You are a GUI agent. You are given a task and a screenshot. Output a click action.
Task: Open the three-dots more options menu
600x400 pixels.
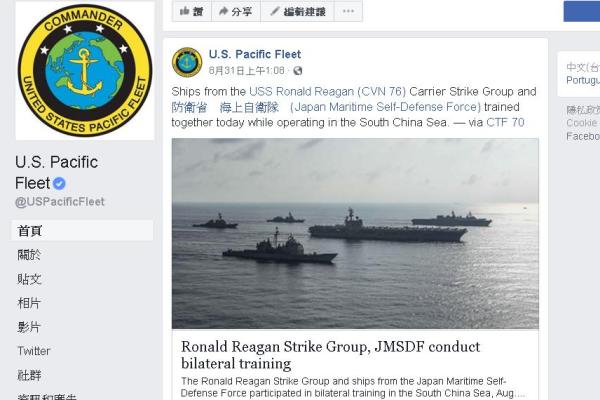point(348,11)
